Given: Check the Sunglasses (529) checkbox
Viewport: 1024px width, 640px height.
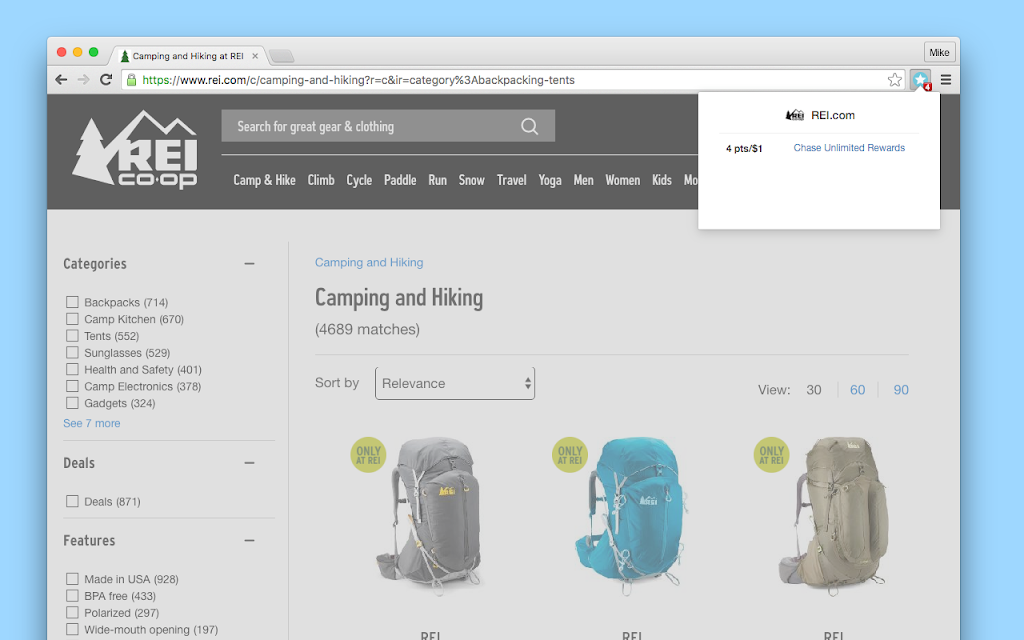Looking at the screenshot, I should 72,353.
